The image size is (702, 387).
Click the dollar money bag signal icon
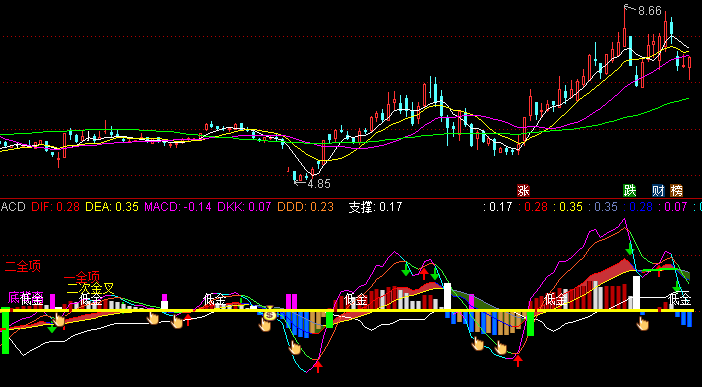point(269,315)
